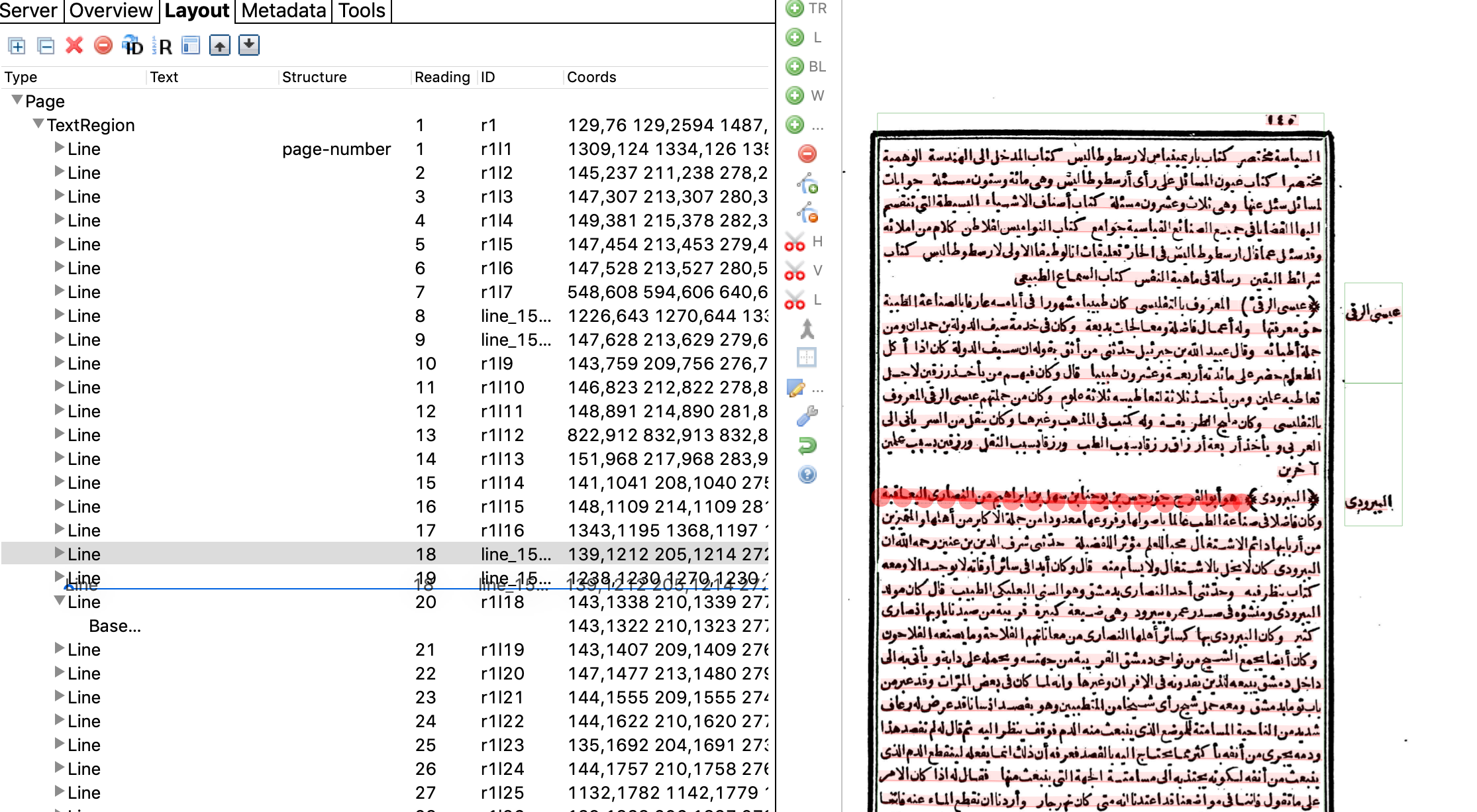Add a new Baseline using the BL tool
The width and height of the screenshot is (1477, 812).
tap(794, 66)
